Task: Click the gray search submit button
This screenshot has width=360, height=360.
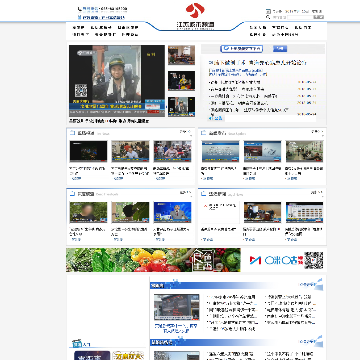Action: (x=318, y=17)
